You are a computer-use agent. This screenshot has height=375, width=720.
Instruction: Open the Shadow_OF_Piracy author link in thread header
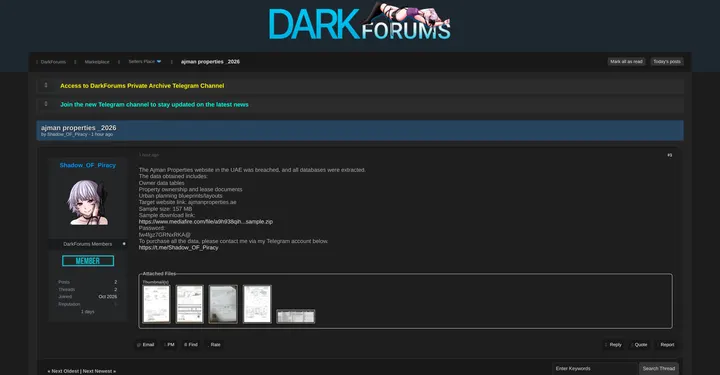[67, 134]
